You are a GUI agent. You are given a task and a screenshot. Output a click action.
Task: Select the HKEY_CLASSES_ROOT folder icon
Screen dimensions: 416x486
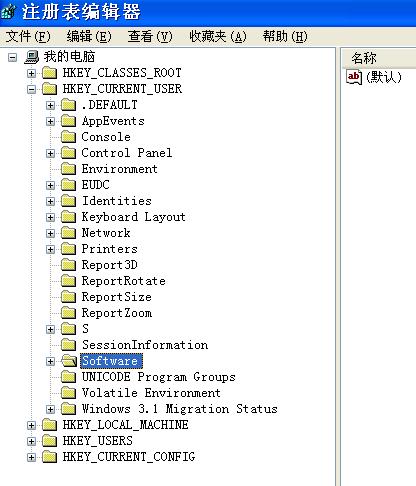coord(50,73)
